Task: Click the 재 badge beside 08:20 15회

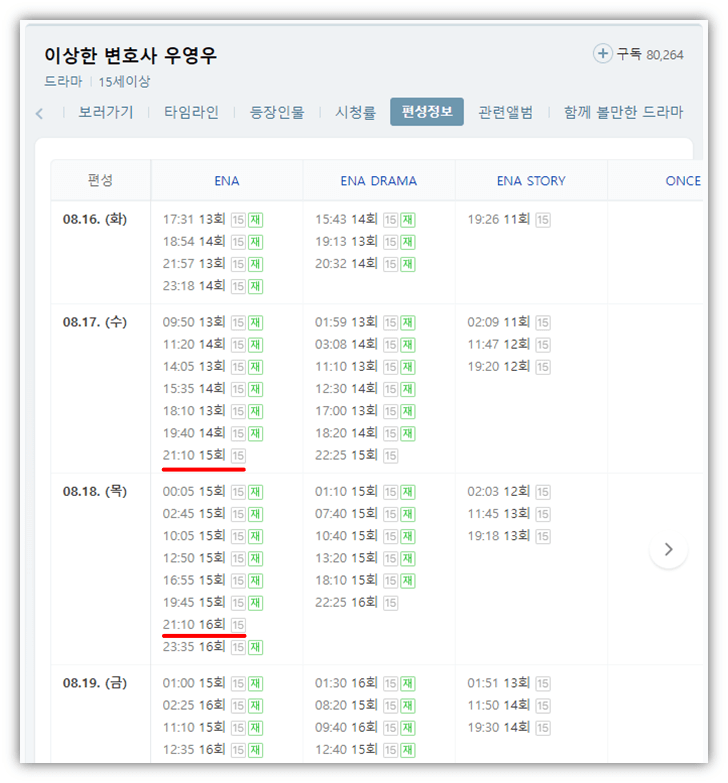Action: tap(408, 706)
